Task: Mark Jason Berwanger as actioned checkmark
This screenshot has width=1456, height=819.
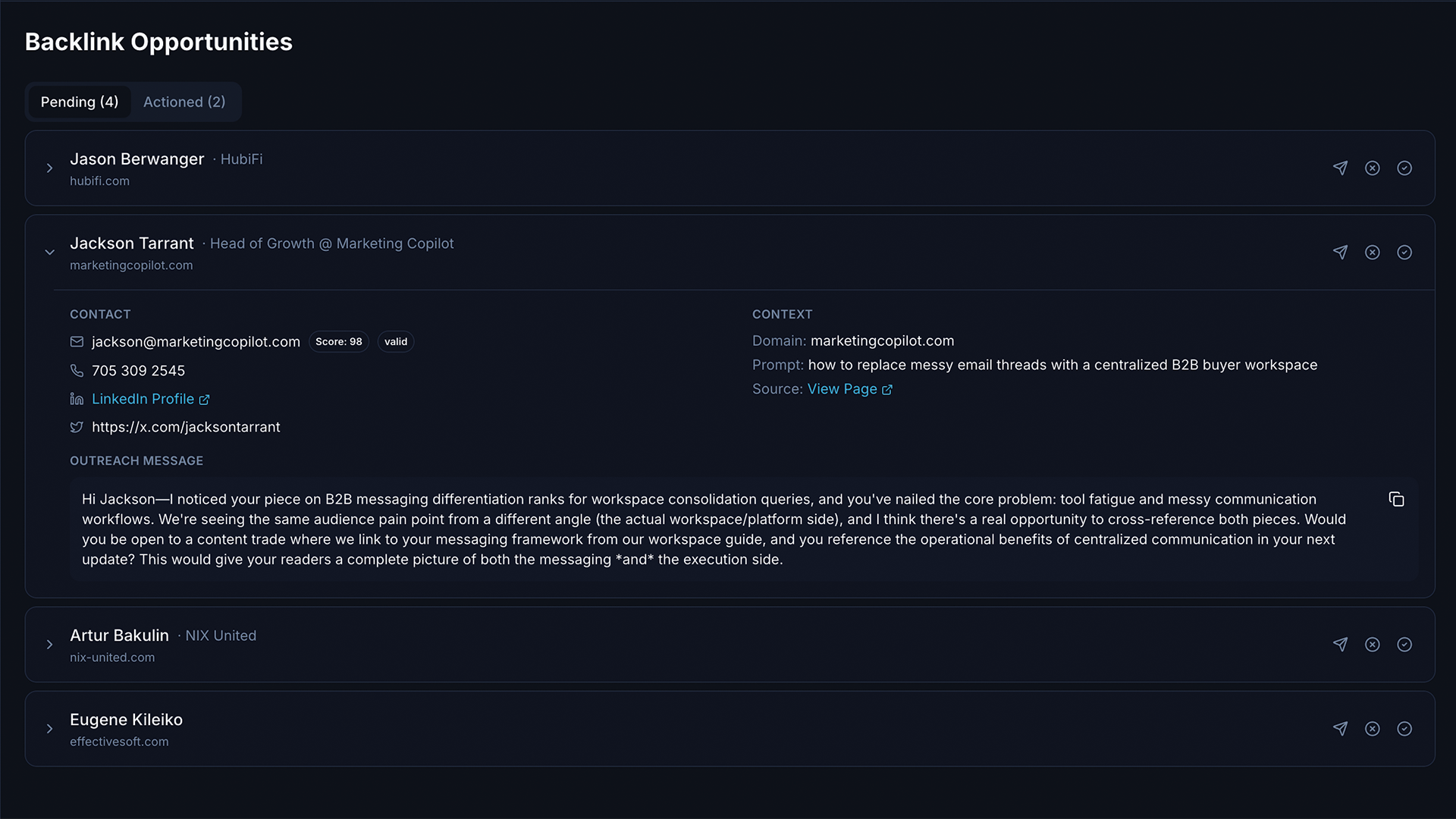Action: click(x=1404, y=168)
